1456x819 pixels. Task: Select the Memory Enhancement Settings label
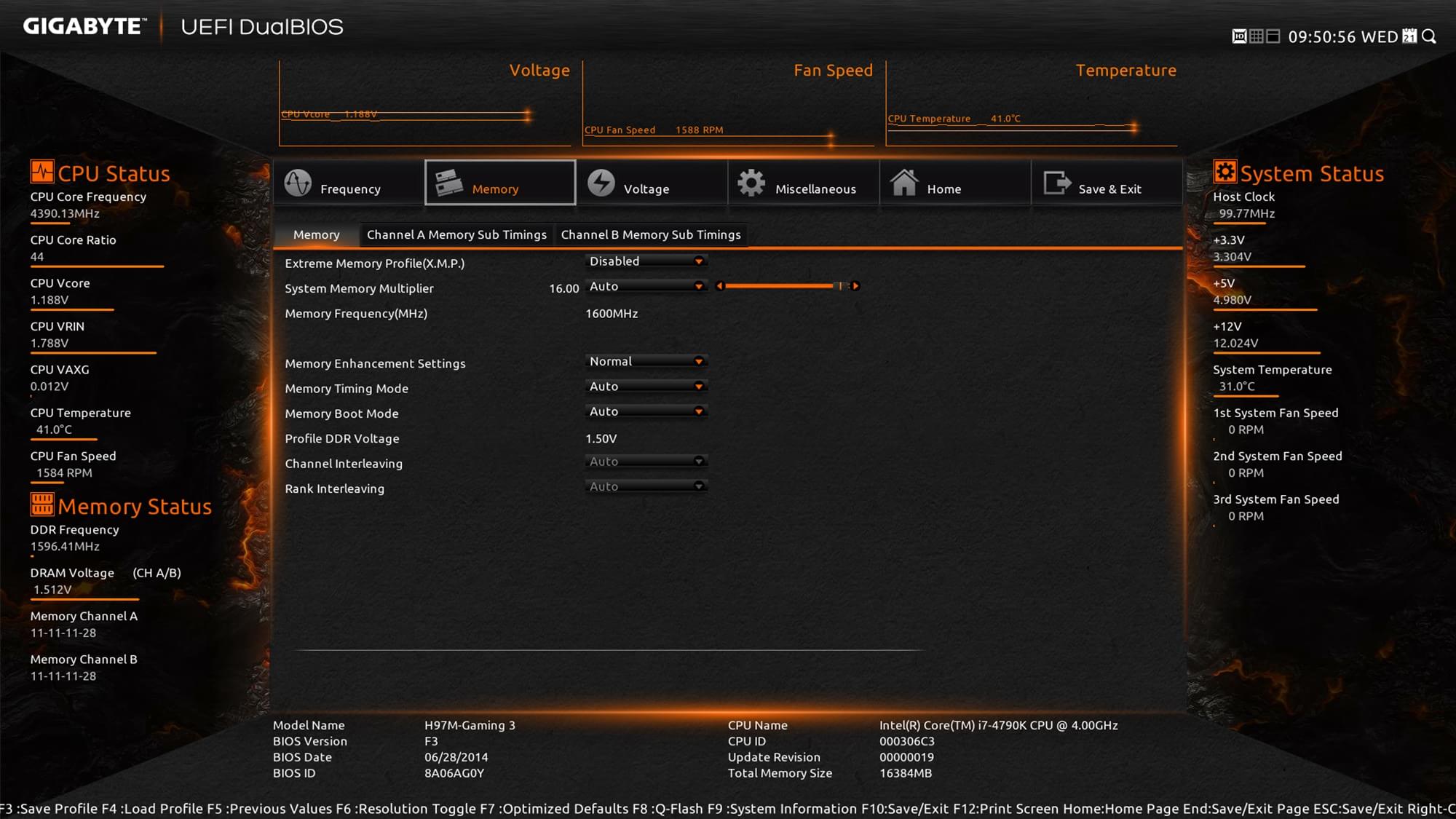(x=375, y=363)
